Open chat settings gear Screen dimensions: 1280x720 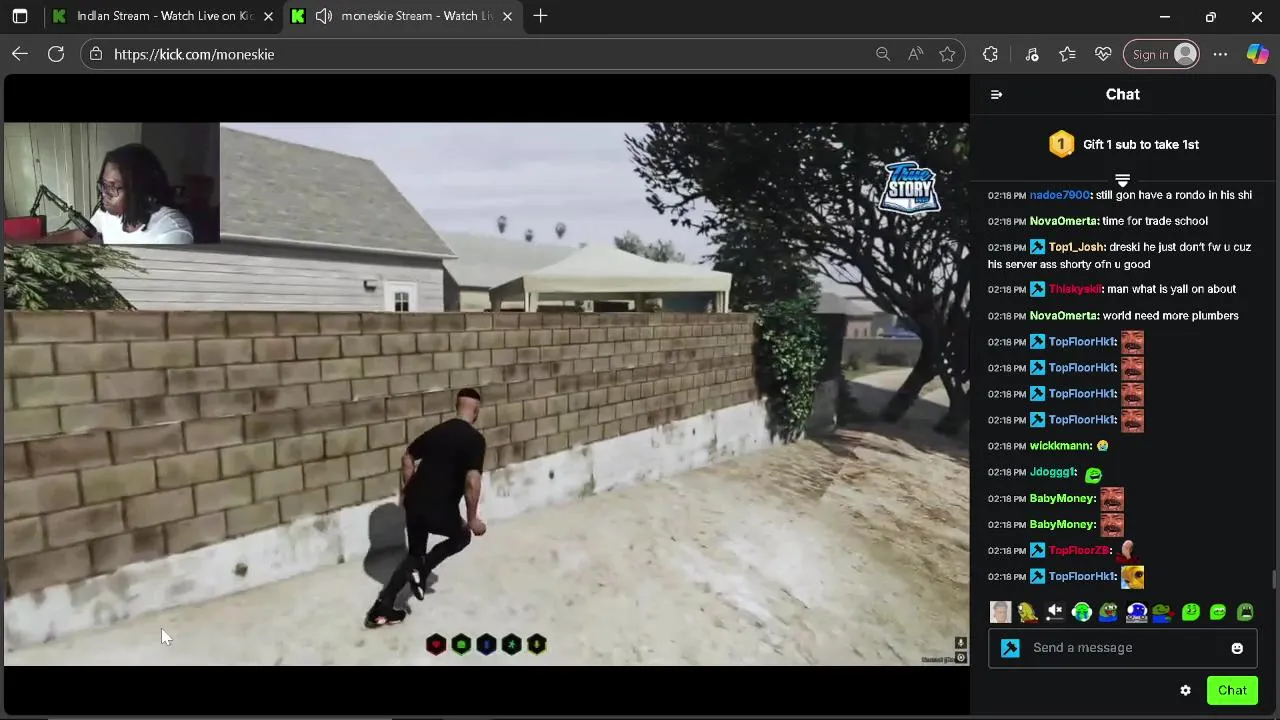tap(1185, 690)
